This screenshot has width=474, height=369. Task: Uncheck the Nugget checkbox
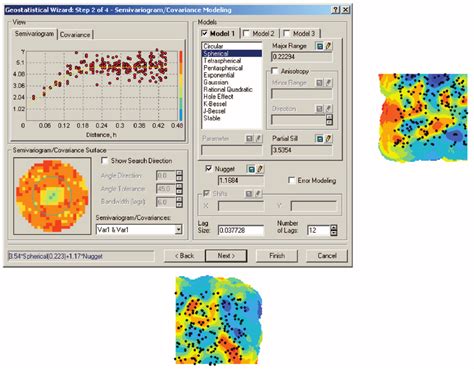pyautogui.click(x=209, y=169)
